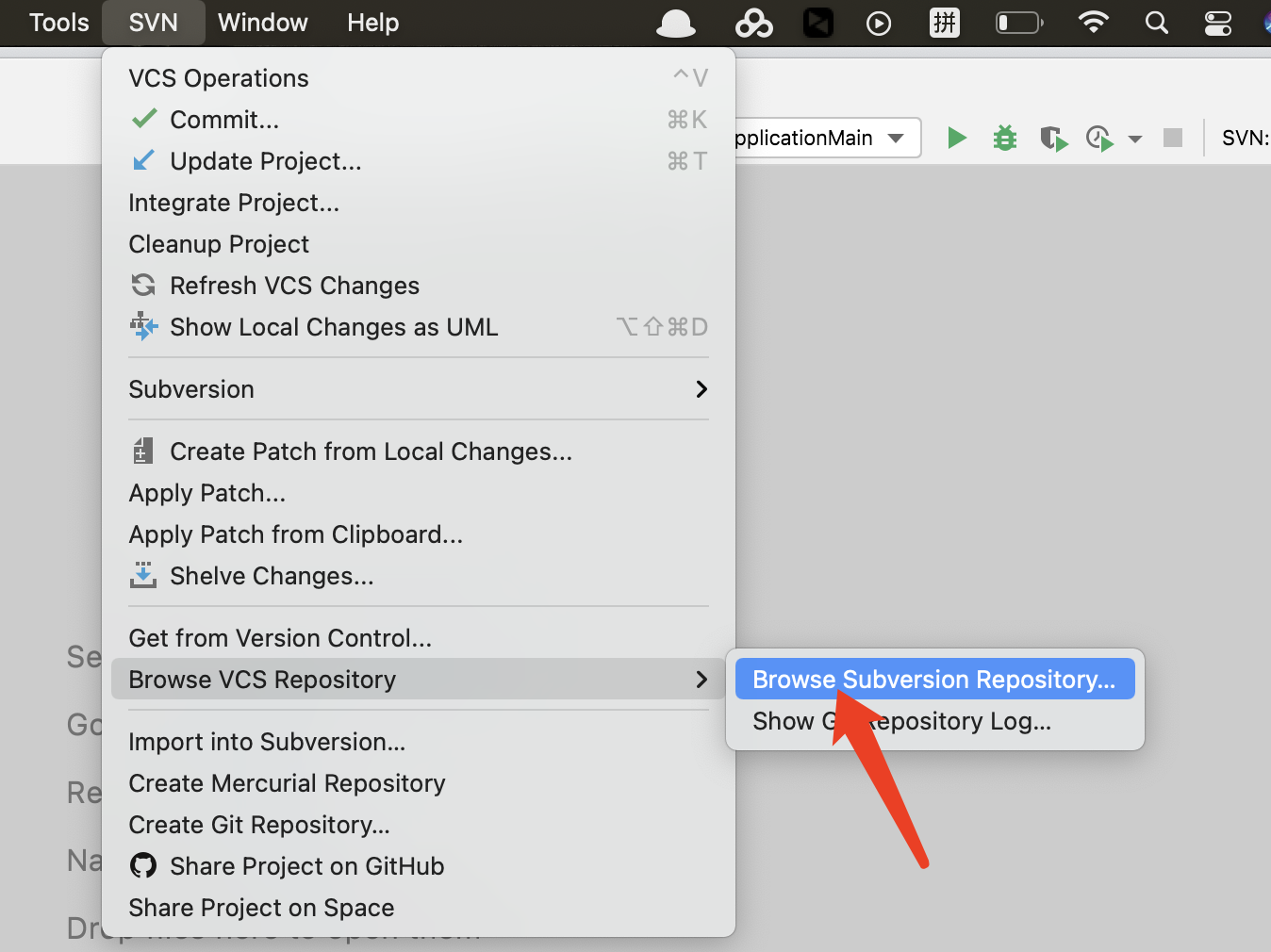Select Import into Subversion...
The height and width of the screenshot is (952, 1271).
click(x=419, y=742)
